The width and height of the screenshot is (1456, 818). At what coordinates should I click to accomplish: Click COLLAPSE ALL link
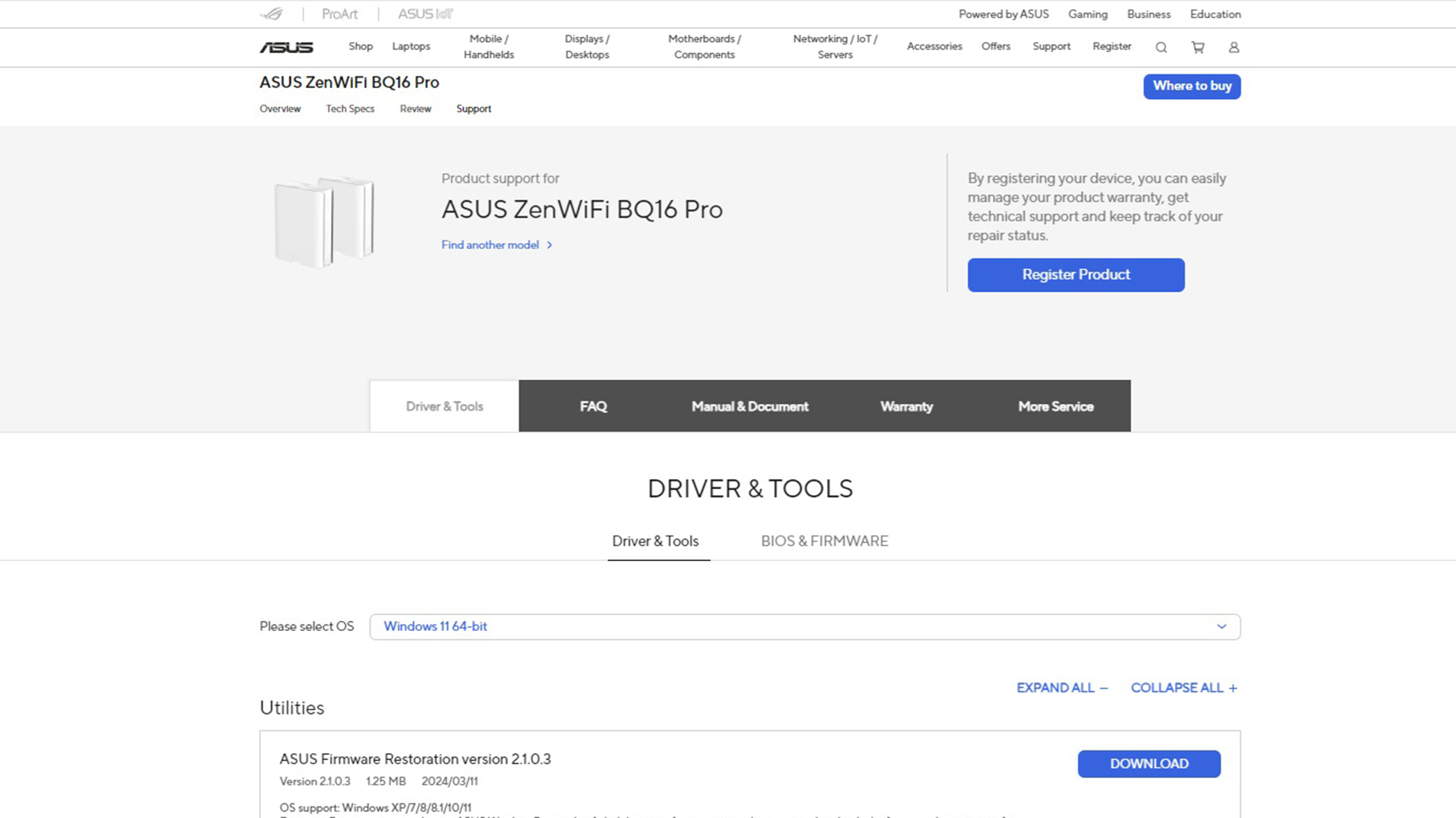click(x=1184, y=688)
